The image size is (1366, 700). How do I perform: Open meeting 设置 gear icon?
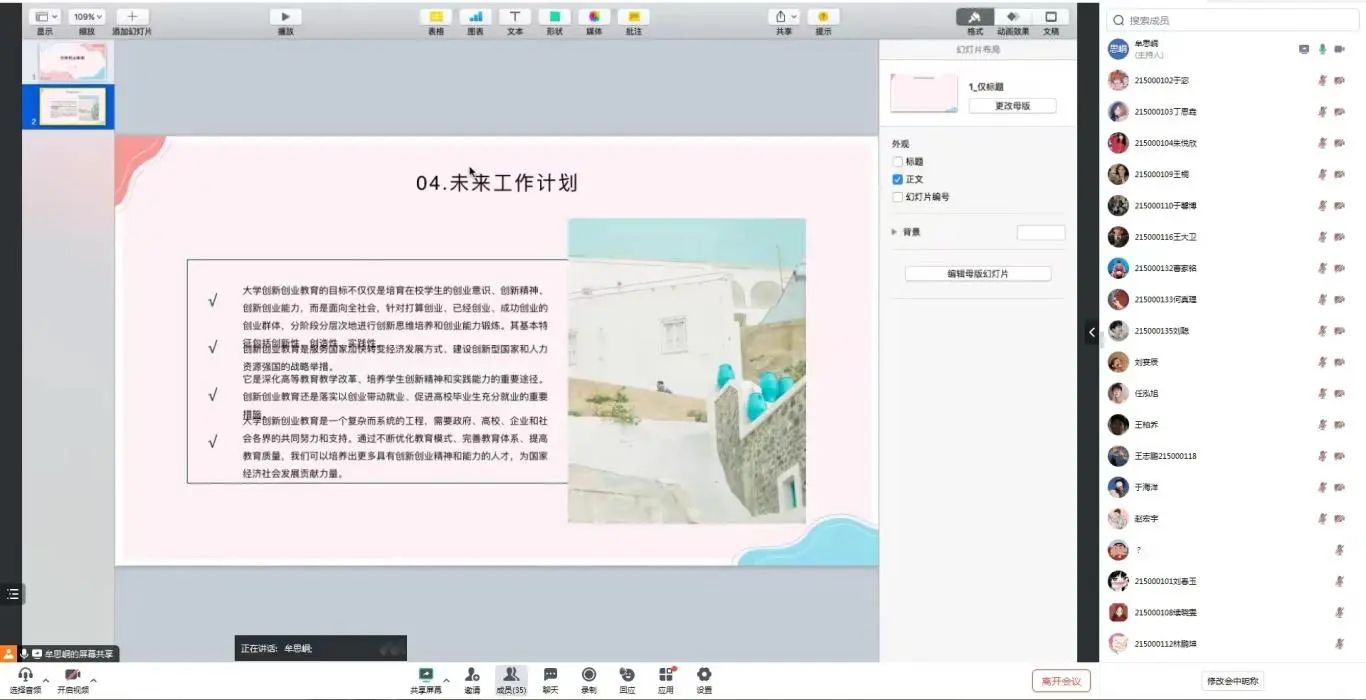tap(704, 676)
